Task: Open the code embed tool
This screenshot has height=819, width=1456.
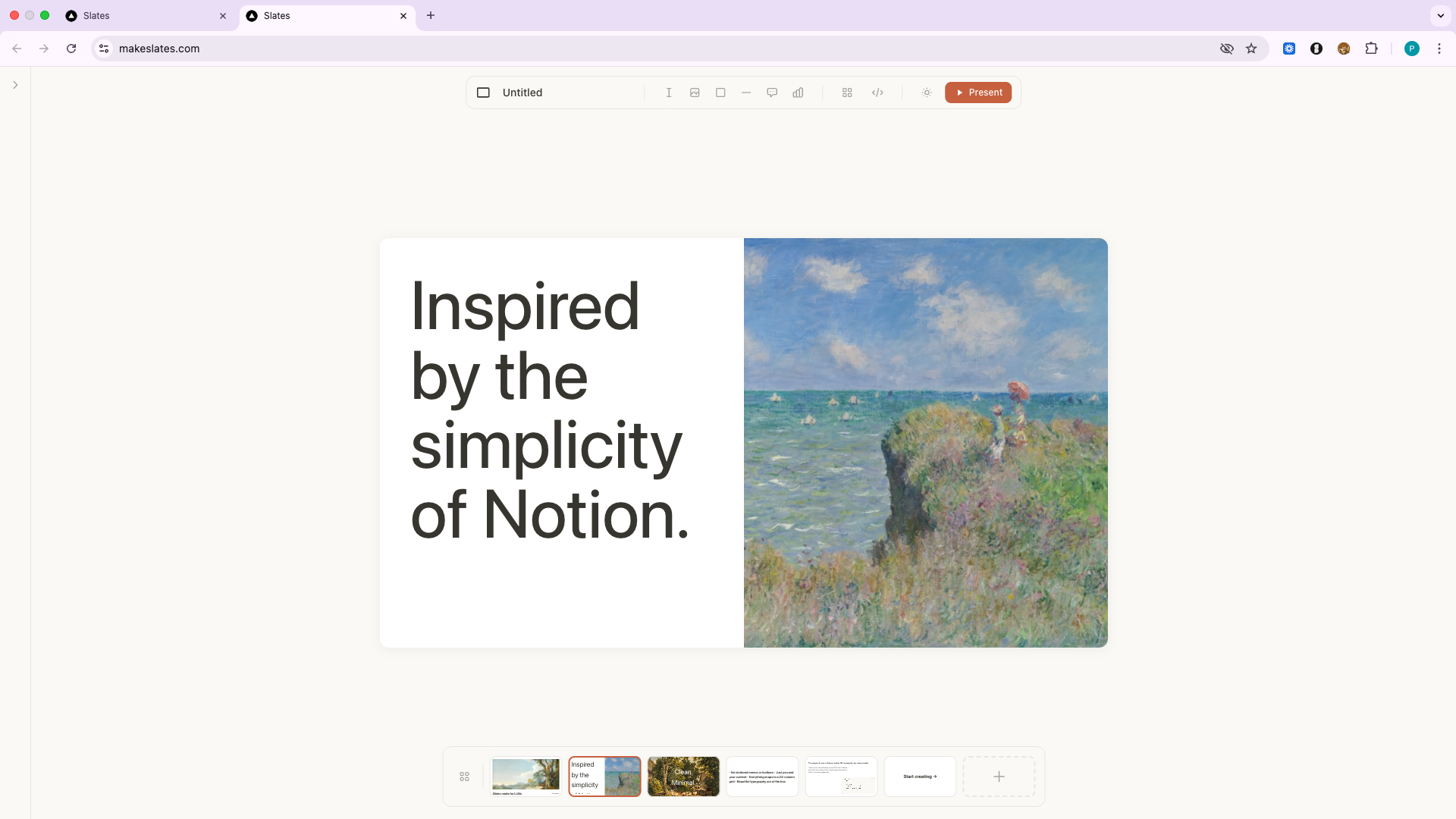Action: pos(877,93)
